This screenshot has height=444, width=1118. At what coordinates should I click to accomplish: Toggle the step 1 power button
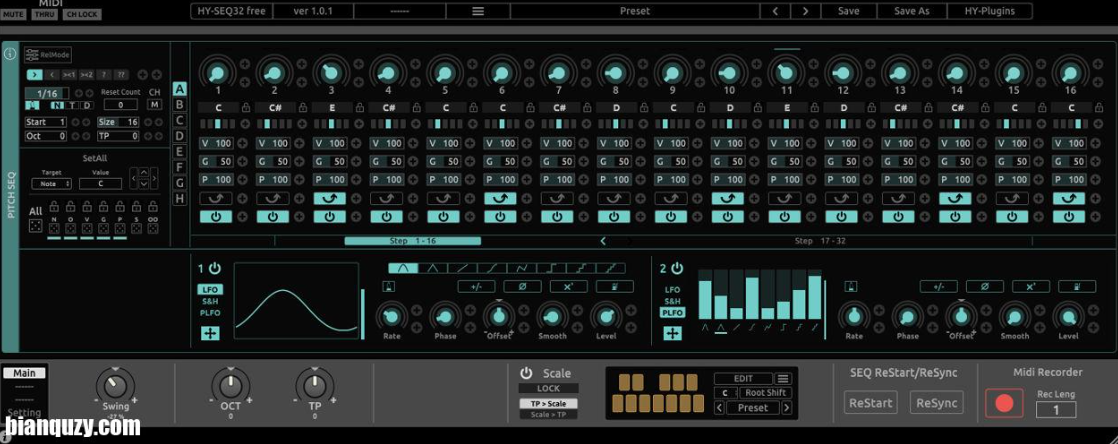pos(217,217)
